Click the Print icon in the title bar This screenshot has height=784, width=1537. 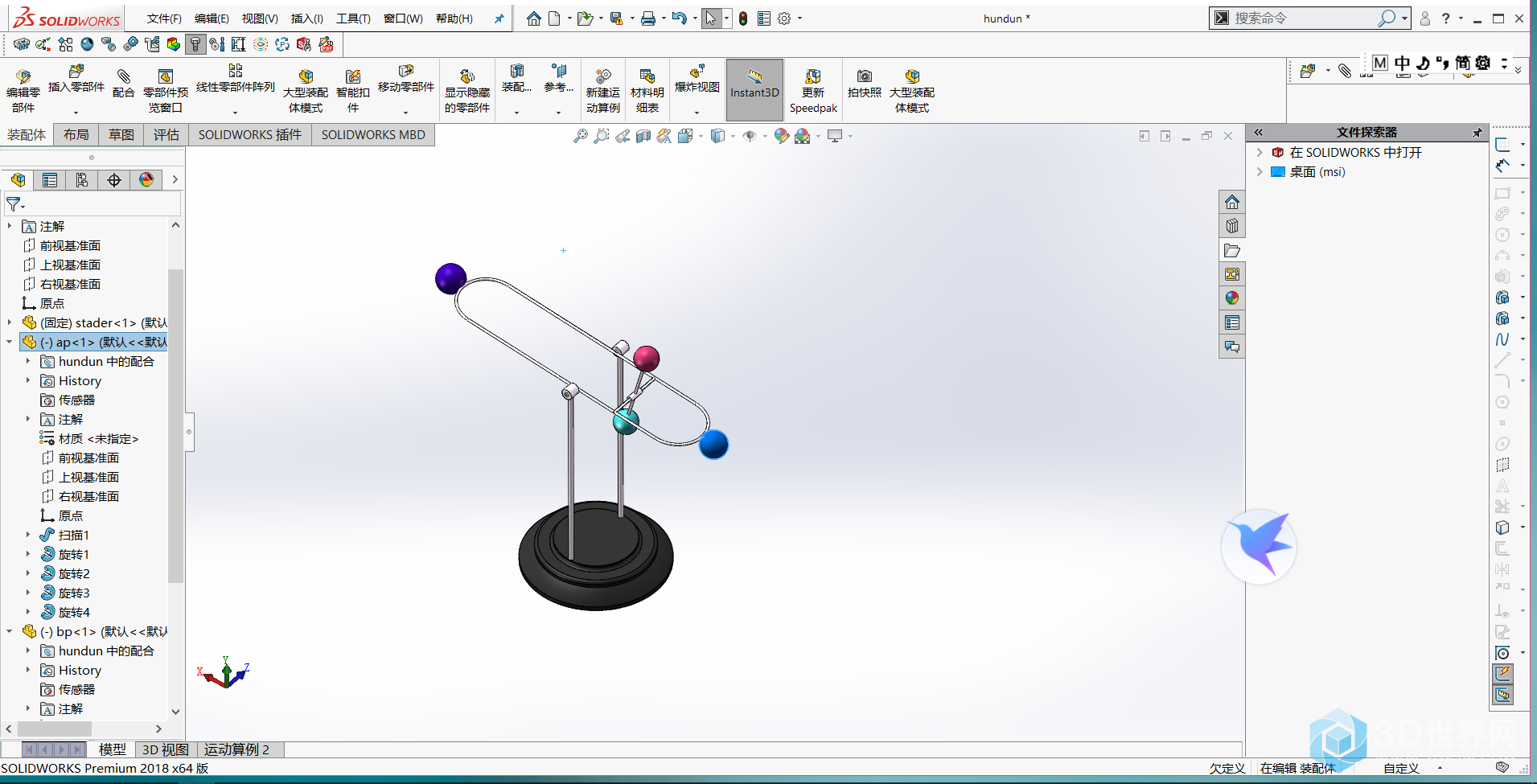pyautogui.click(x=648, y=18)
